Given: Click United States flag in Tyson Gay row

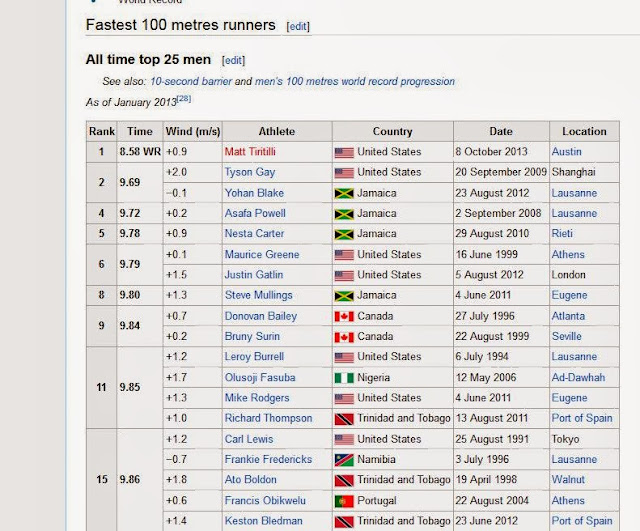Looking at the screenshot, I should coord(344,173).
